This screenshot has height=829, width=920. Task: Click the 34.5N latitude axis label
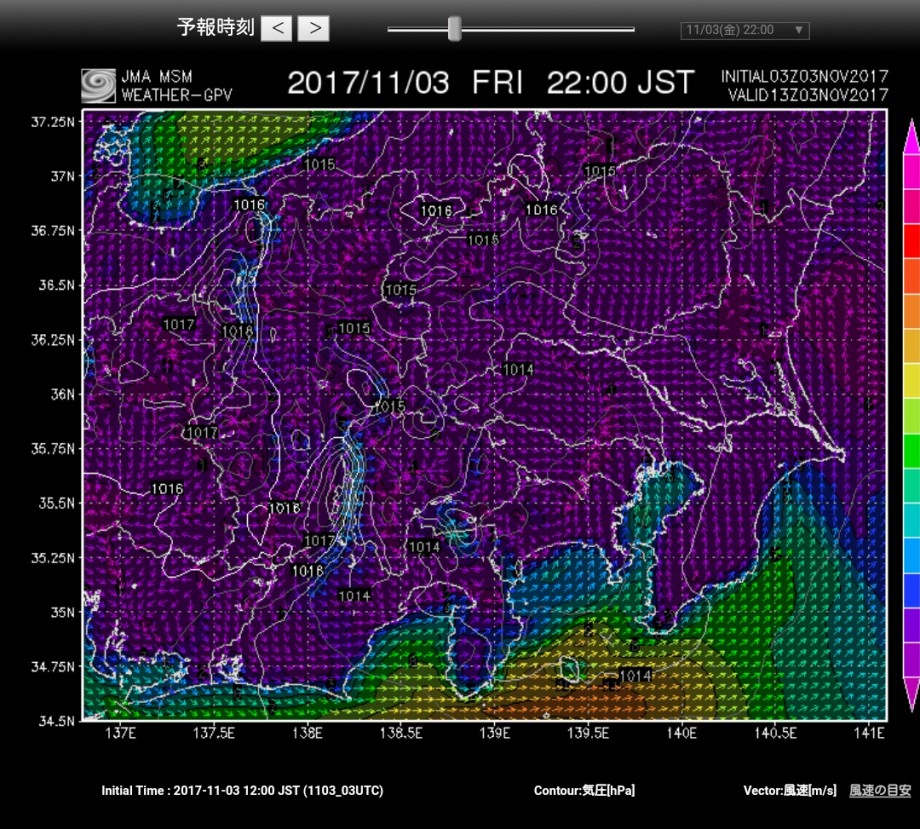pyautogui.click(x=56, y=720)
